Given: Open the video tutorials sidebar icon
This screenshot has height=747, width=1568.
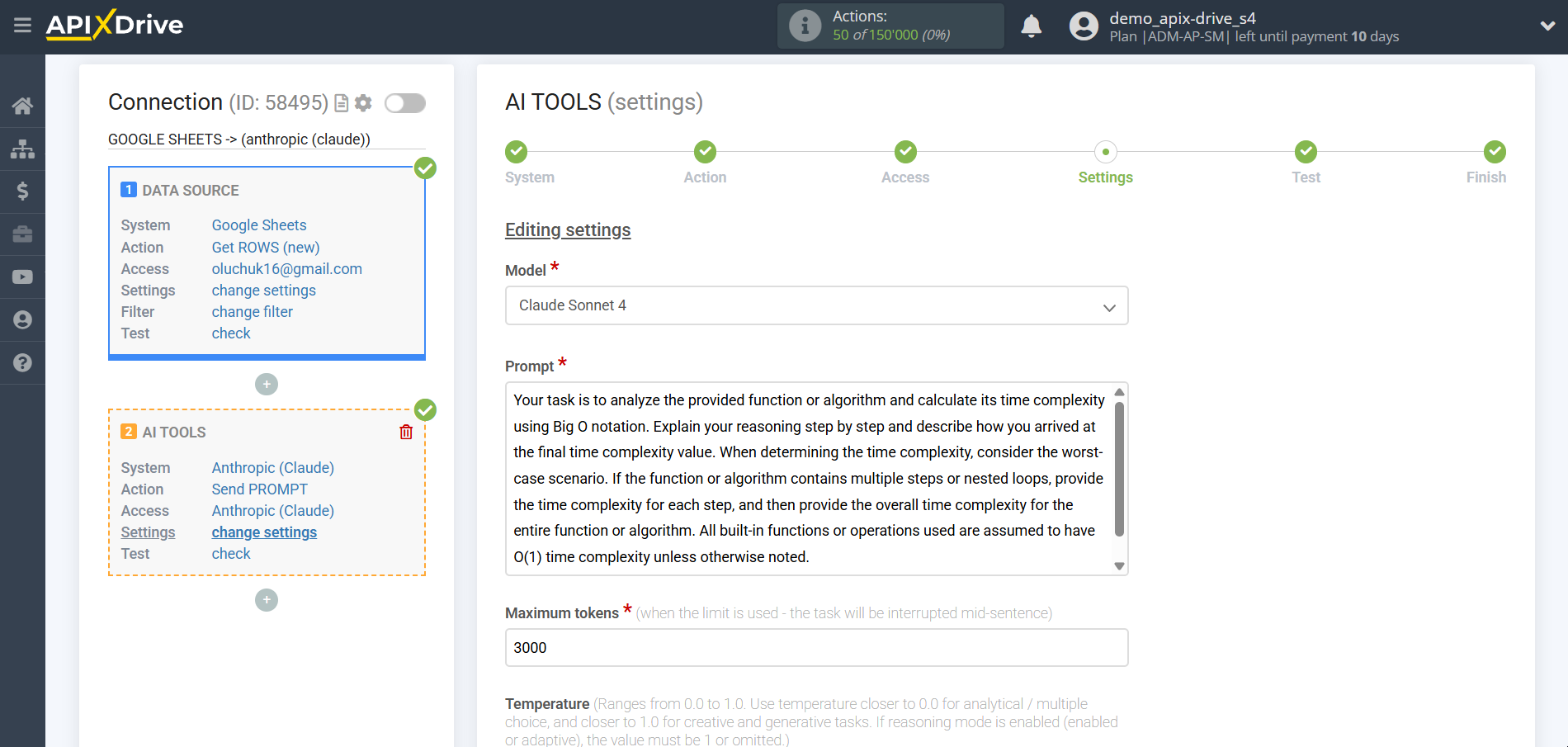Looking at the screenshot, I should click(x=22, y=277).
